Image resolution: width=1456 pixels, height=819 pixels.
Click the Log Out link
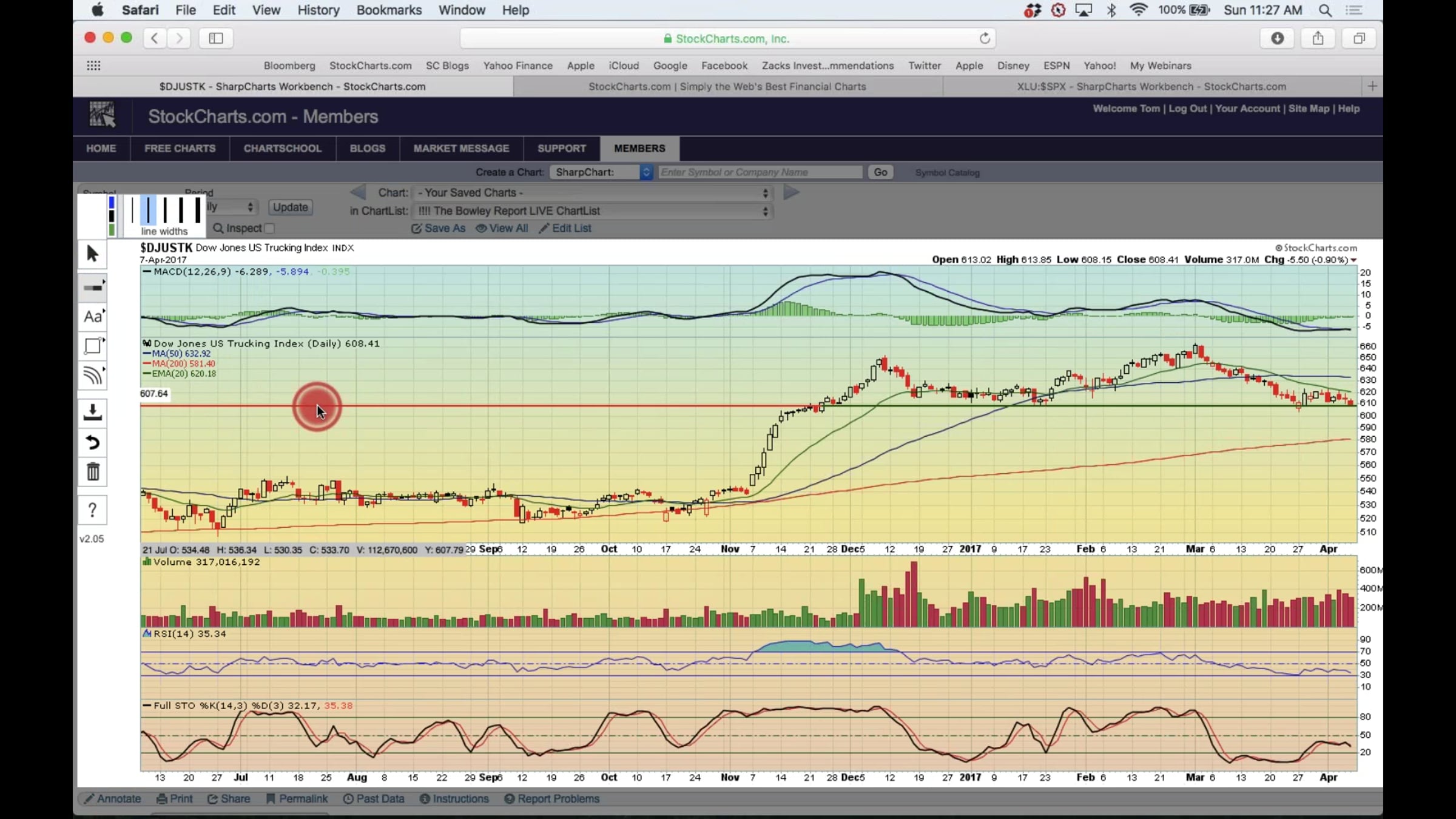[x=1187, y=109]
